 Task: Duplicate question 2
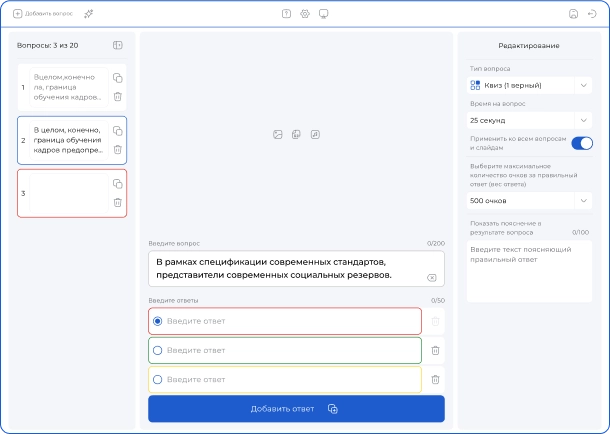coord(117,131)
